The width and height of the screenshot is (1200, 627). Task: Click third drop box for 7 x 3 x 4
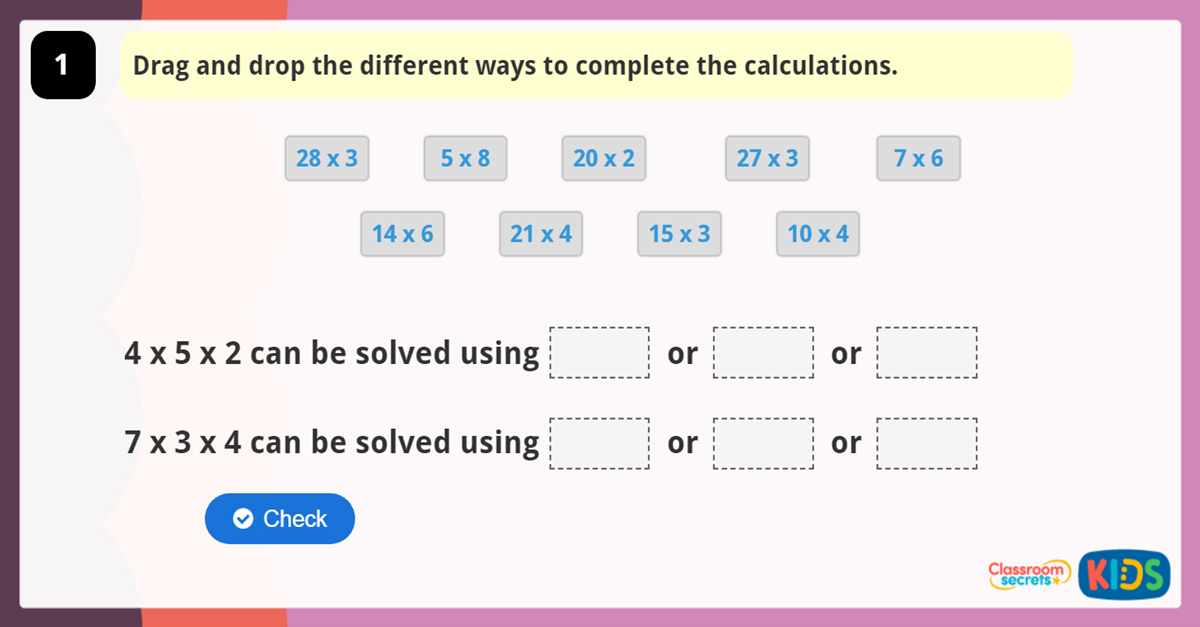[927, 443]
